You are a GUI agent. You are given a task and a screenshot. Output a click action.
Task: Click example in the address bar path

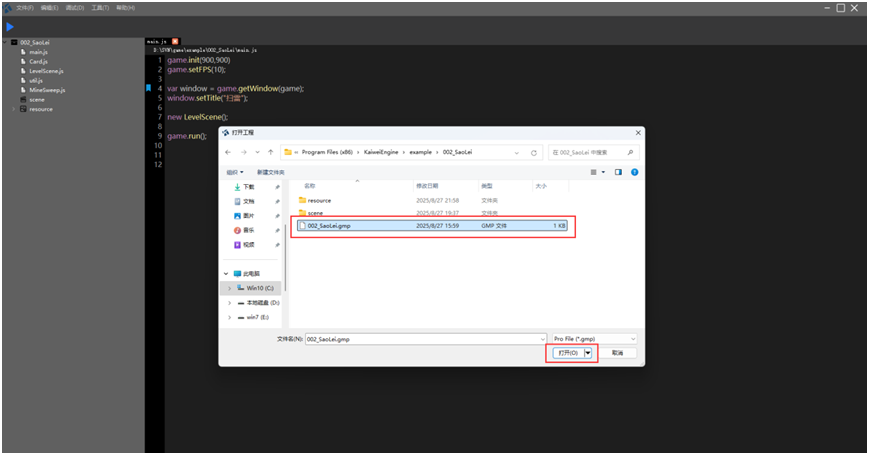[420, 152]
